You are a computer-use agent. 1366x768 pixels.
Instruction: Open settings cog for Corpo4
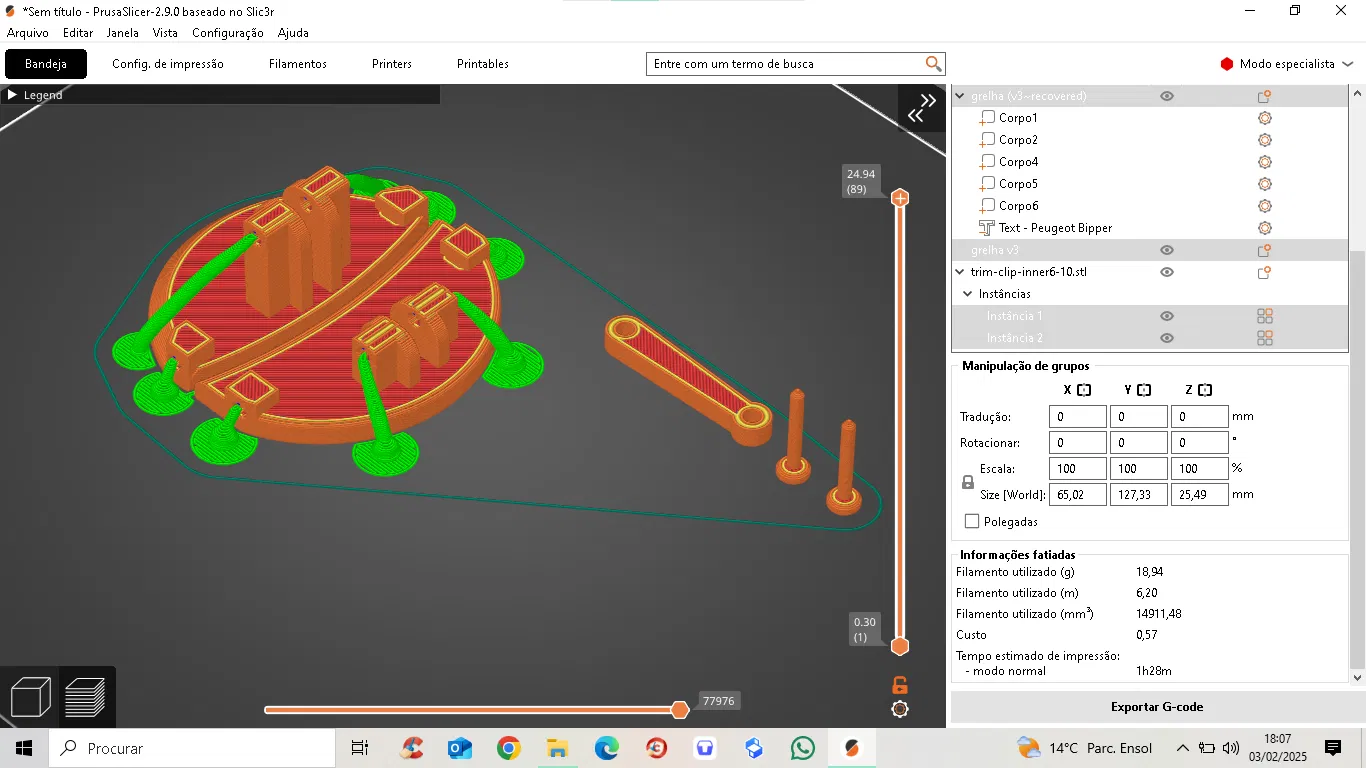coord(1264,162)
